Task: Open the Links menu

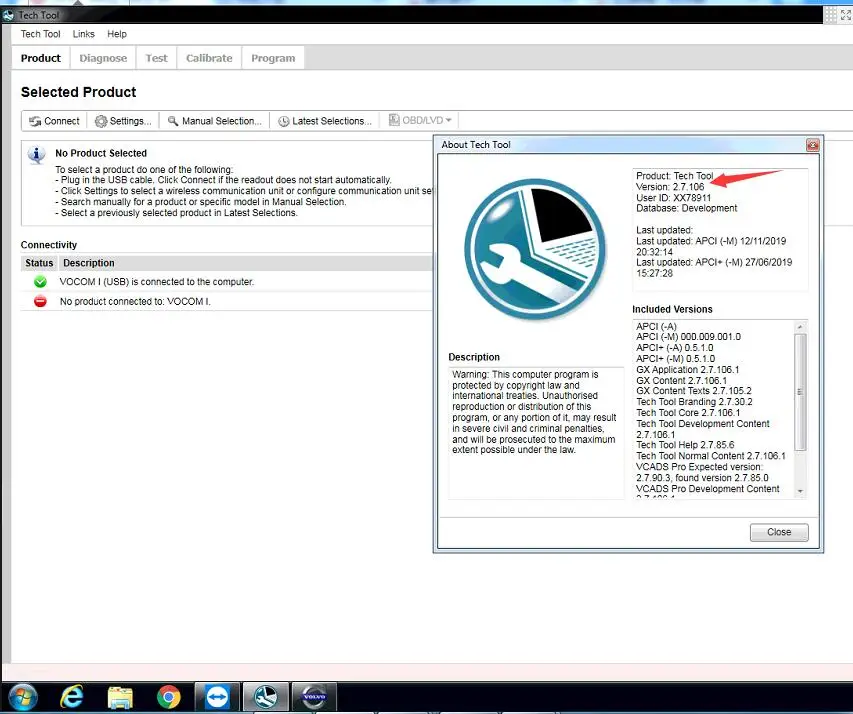Action: (84, 34)
